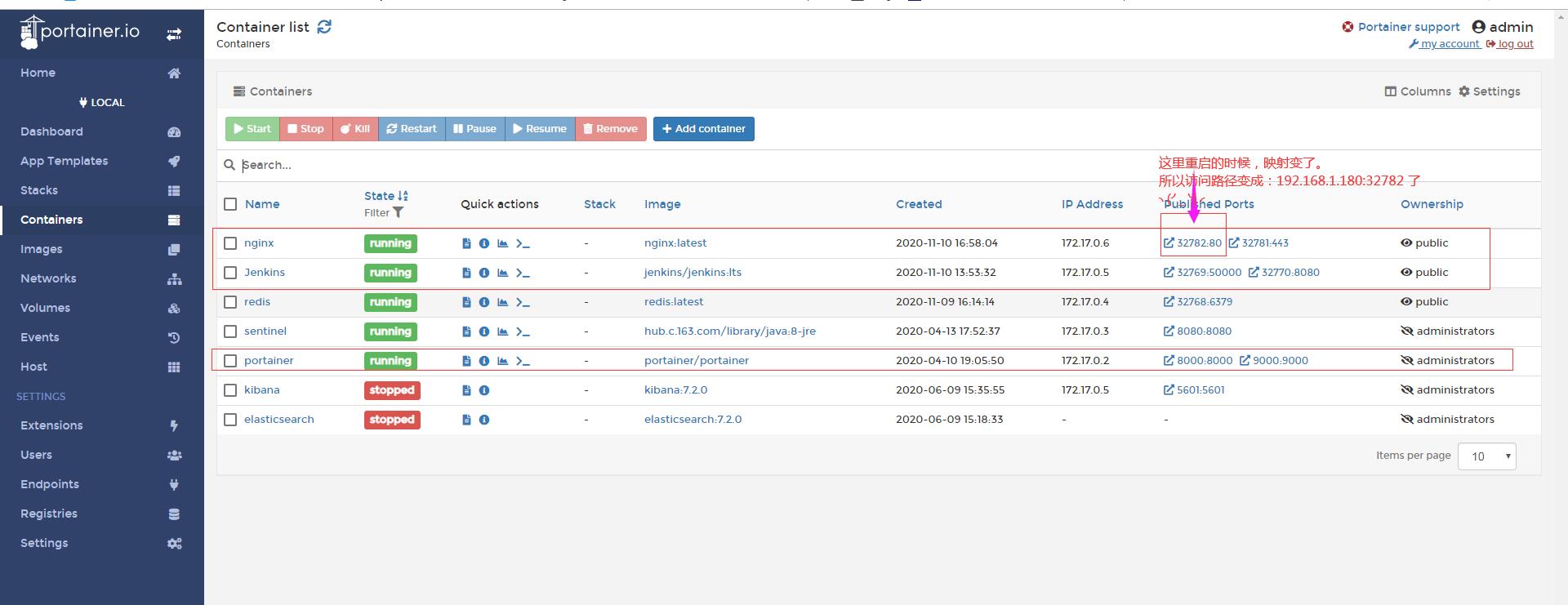Screen dimensions: 1568x605
Task: Open Networks in the sidebar
Action: point(102,278)
